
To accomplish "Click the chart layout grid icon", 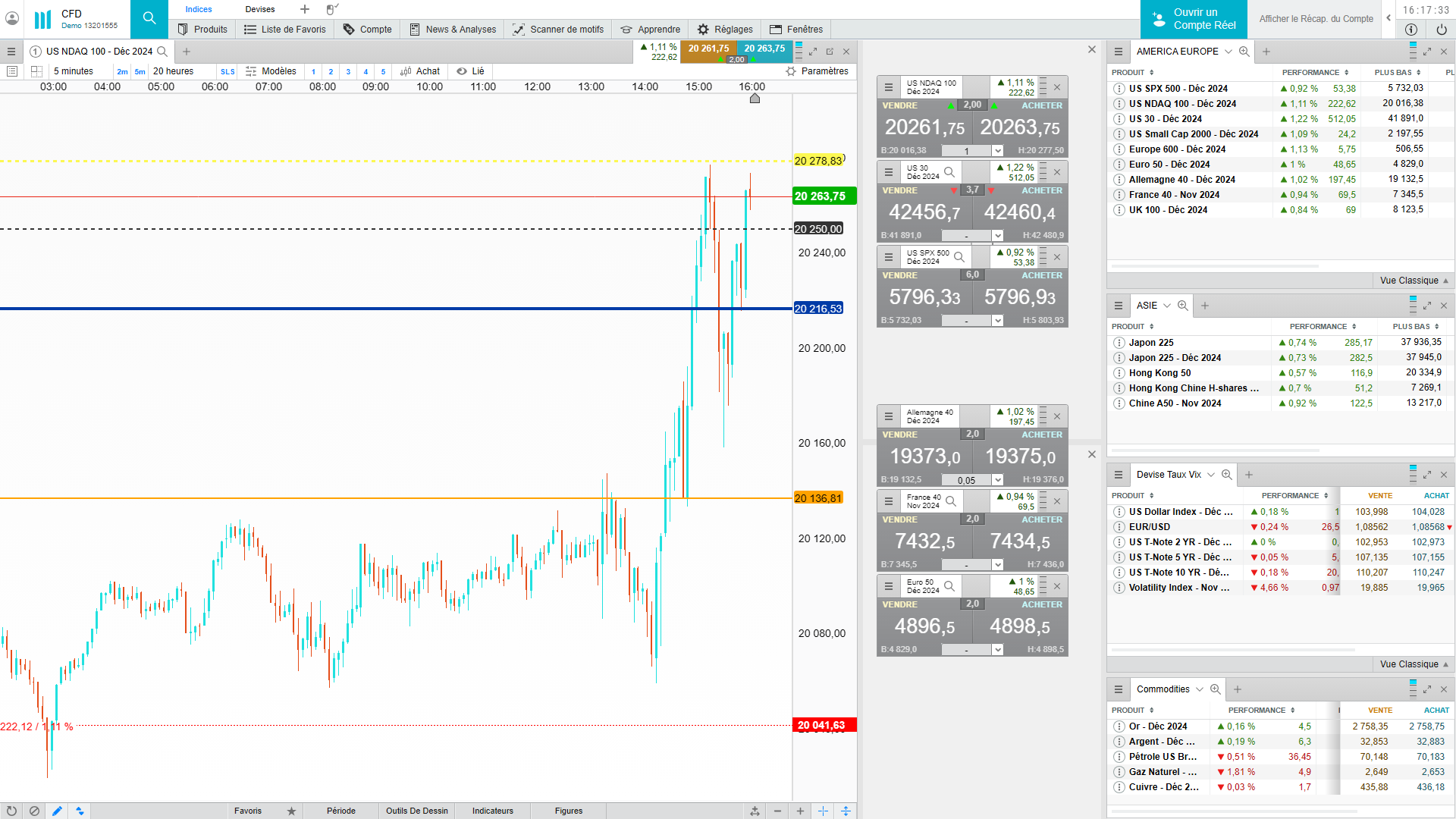I will pos(36,71).
